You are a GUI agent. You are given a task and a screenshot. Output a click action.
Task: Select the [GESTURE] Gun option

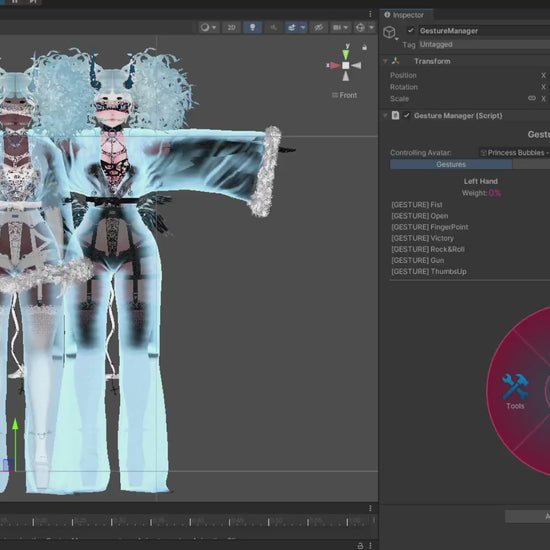click(417, 260)
